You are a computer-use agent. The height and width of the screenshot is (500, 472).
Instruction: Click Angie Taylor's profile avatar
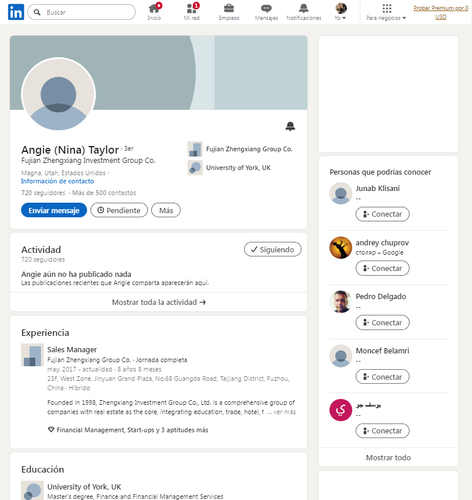pos(58,94)
